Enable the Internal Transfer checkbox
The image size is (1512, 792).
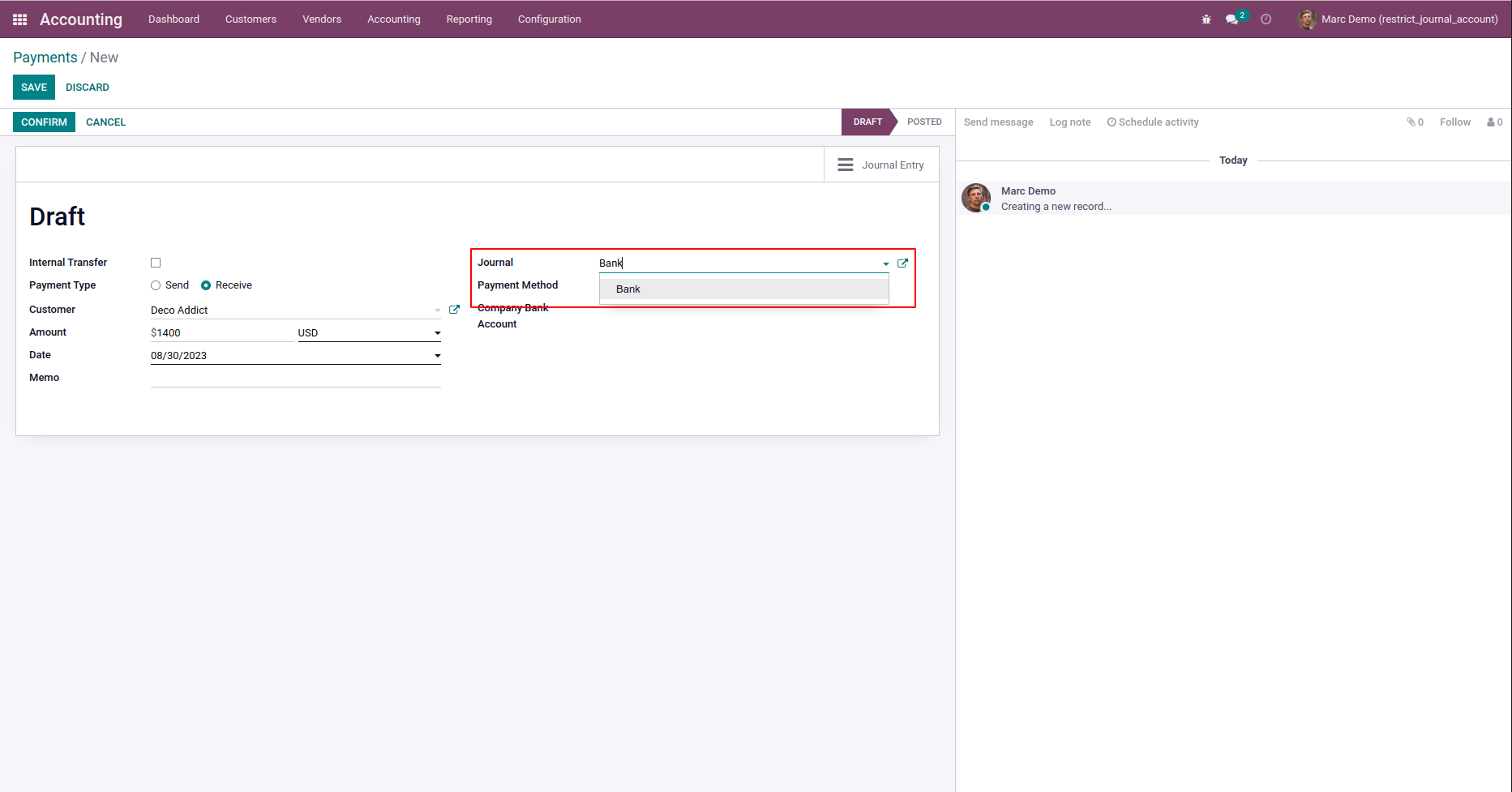click(156, 263)
